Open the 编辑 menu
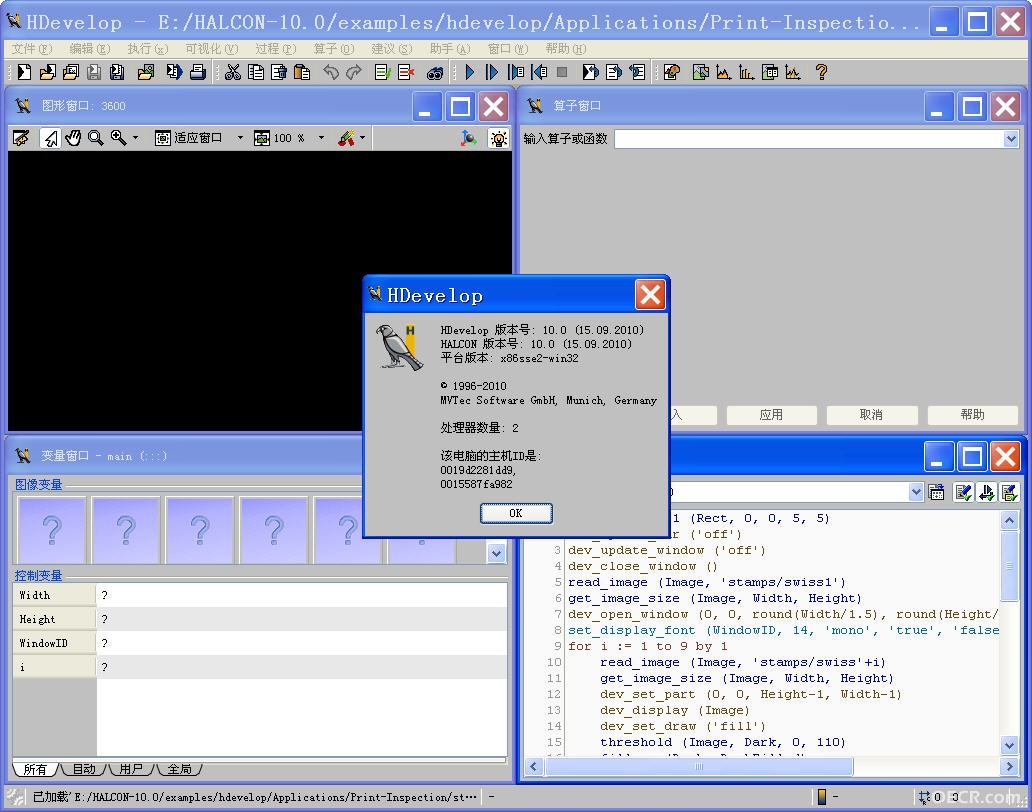 click(90, 49)
